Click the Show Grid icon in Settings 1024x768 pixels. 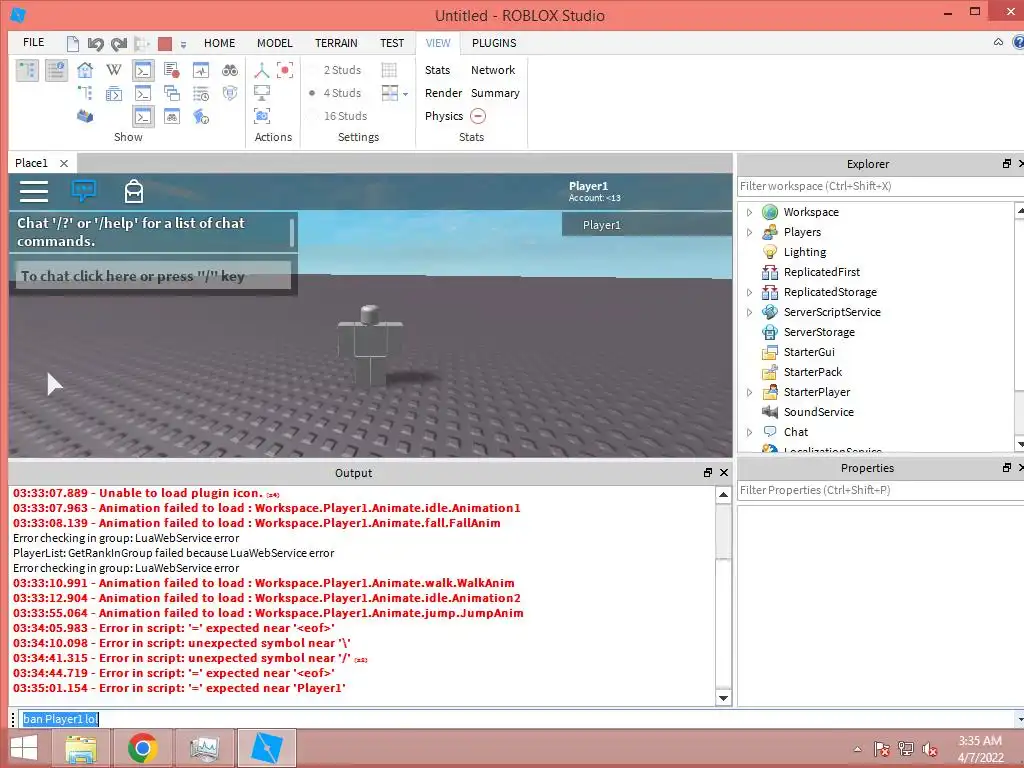point(389,70)
